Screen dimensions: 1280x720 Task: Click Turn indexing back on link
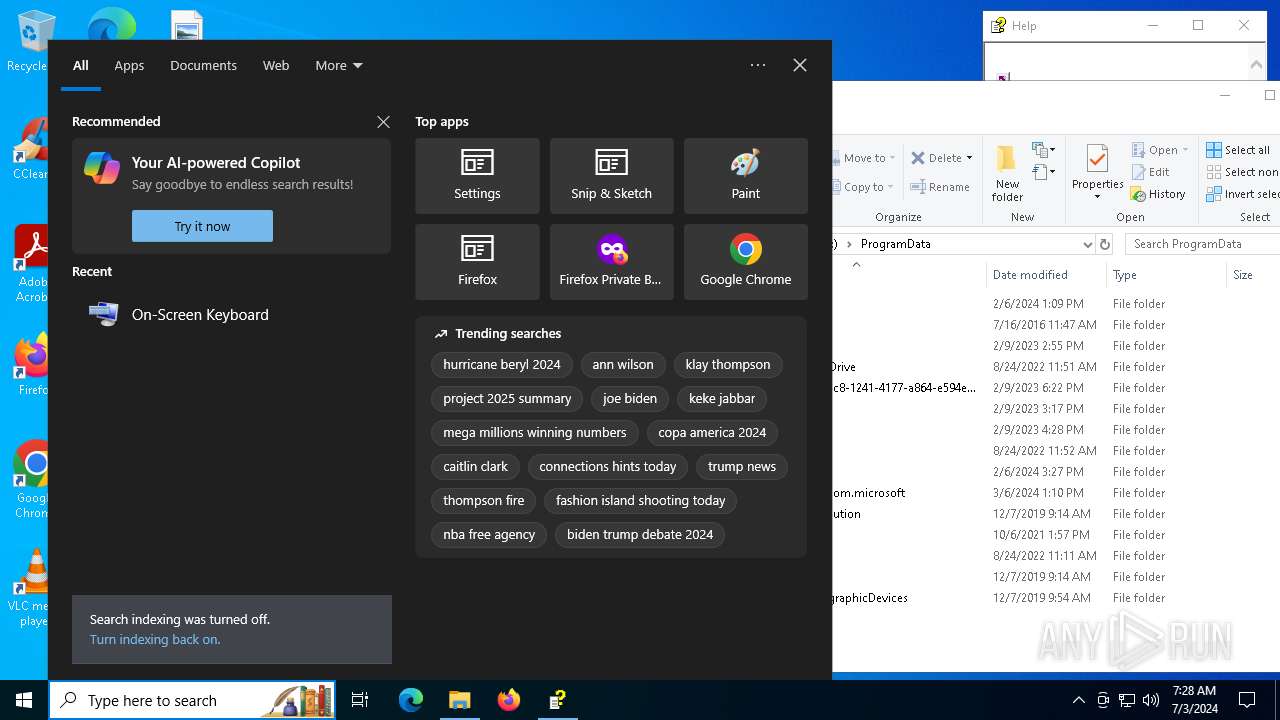tap(155, 639)
